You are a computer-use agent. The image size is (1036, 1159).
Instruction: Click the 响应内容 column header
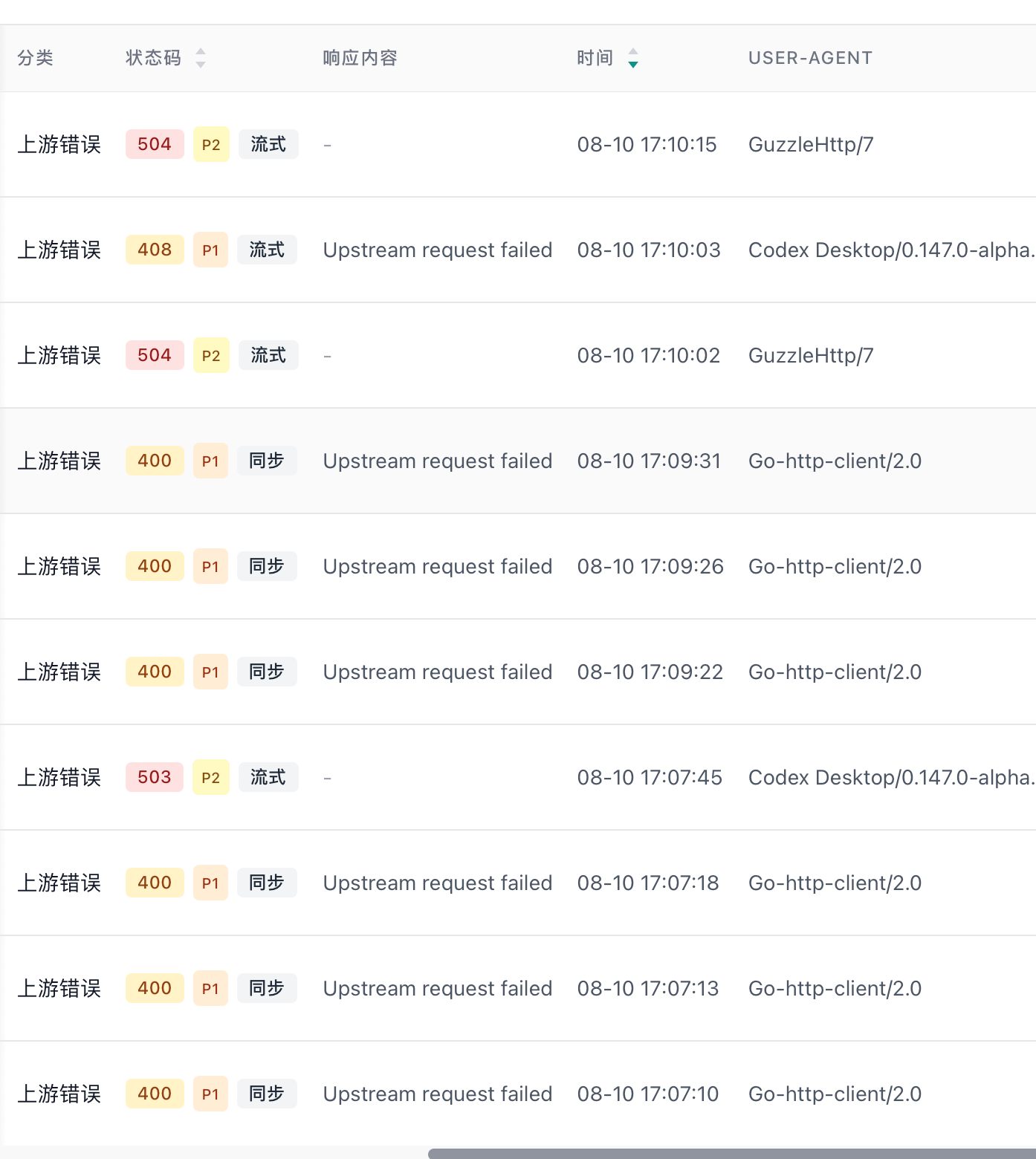pyautogui.click(x=360, y=58)
